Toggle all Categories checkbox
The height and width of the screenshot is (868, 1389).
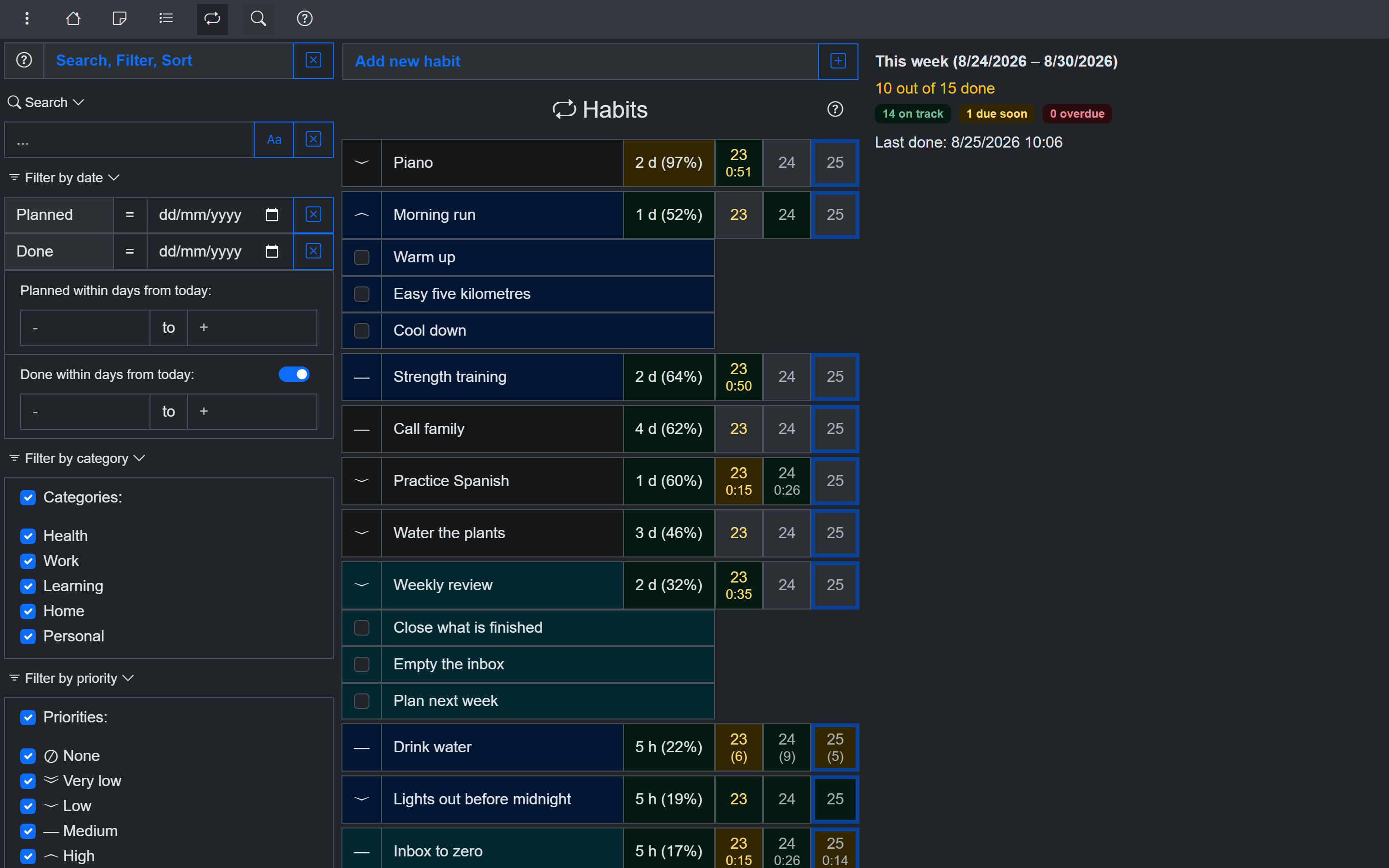tap(28, 497)
